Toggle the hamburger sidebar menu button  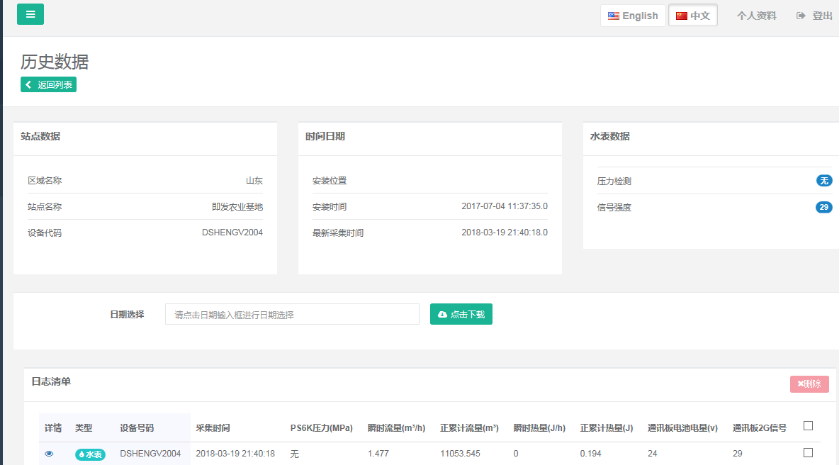pos(30,15)
